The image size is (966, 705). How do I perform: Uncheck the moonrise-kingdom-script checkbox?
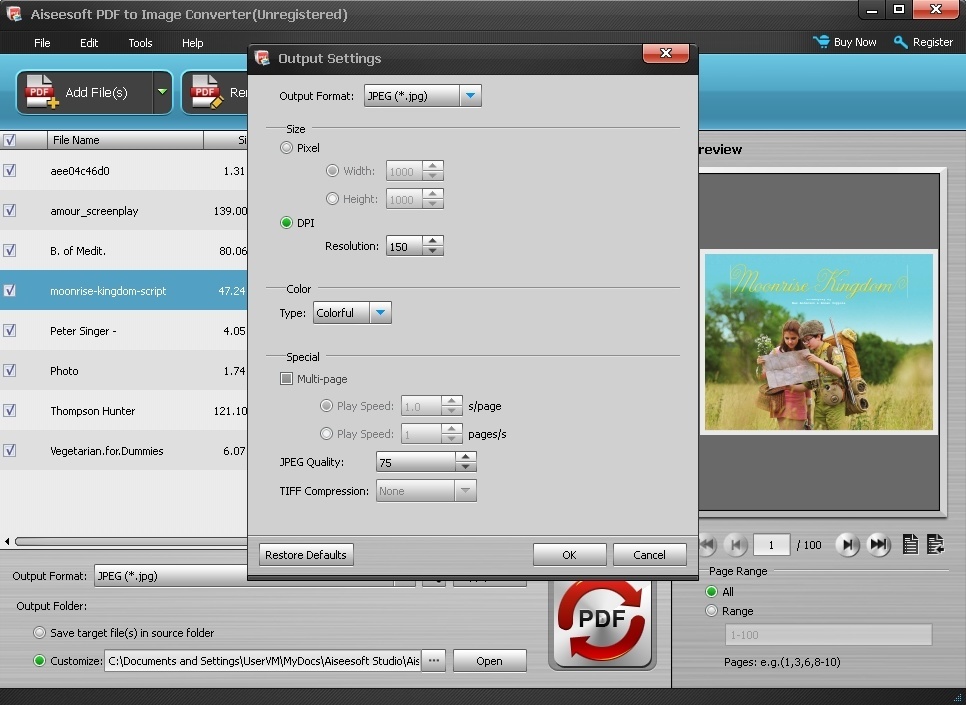9,290
